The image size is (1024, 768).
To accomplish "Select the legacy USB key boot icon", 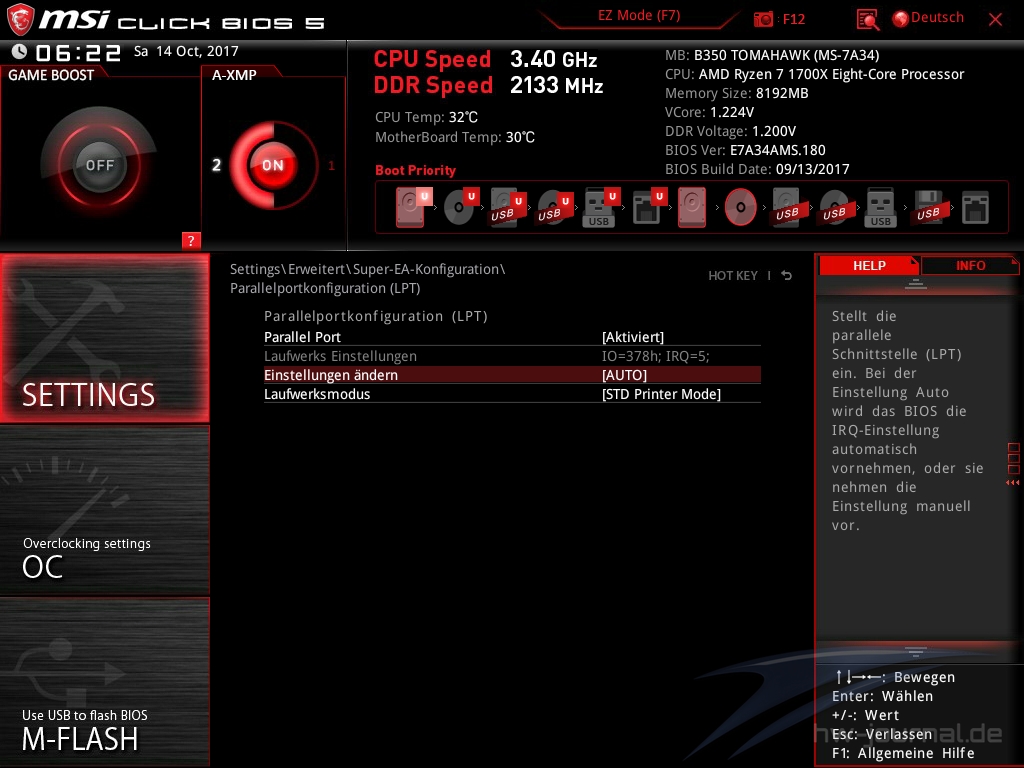I will 880,207.
